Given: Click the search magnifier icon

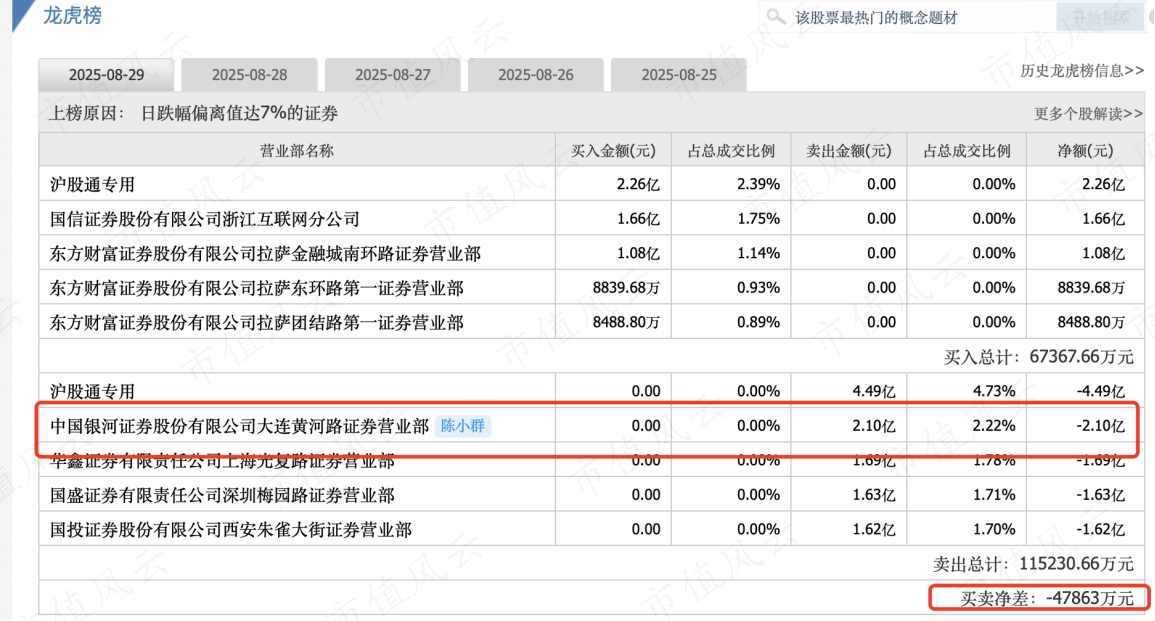Looking at the screenshot, I should 775,16.
